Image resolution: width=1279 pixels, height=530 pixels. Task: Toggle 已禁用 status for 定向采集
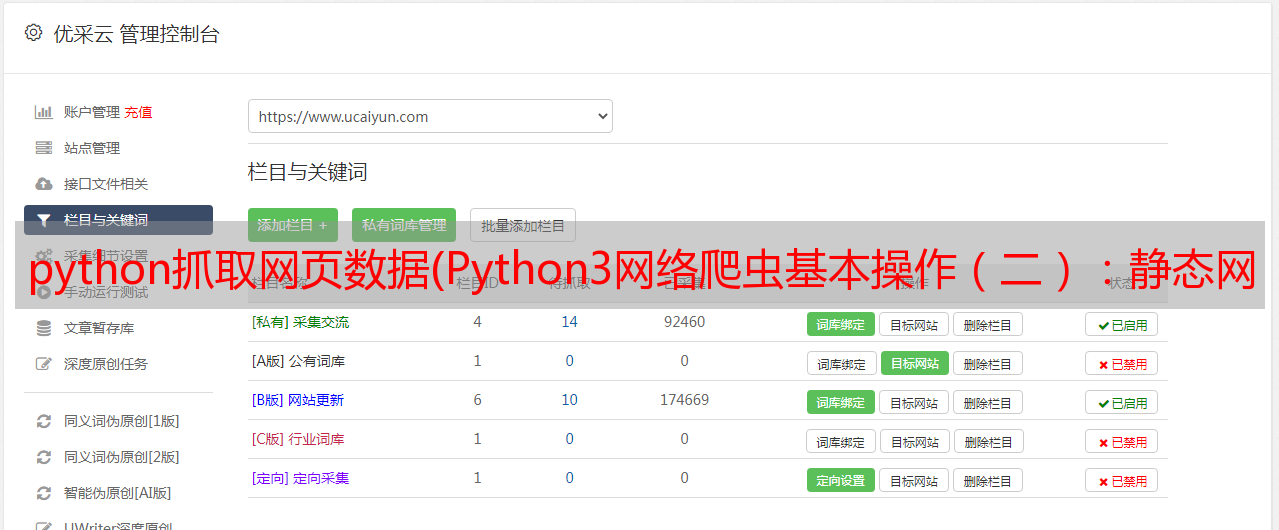pos(1122,480)
